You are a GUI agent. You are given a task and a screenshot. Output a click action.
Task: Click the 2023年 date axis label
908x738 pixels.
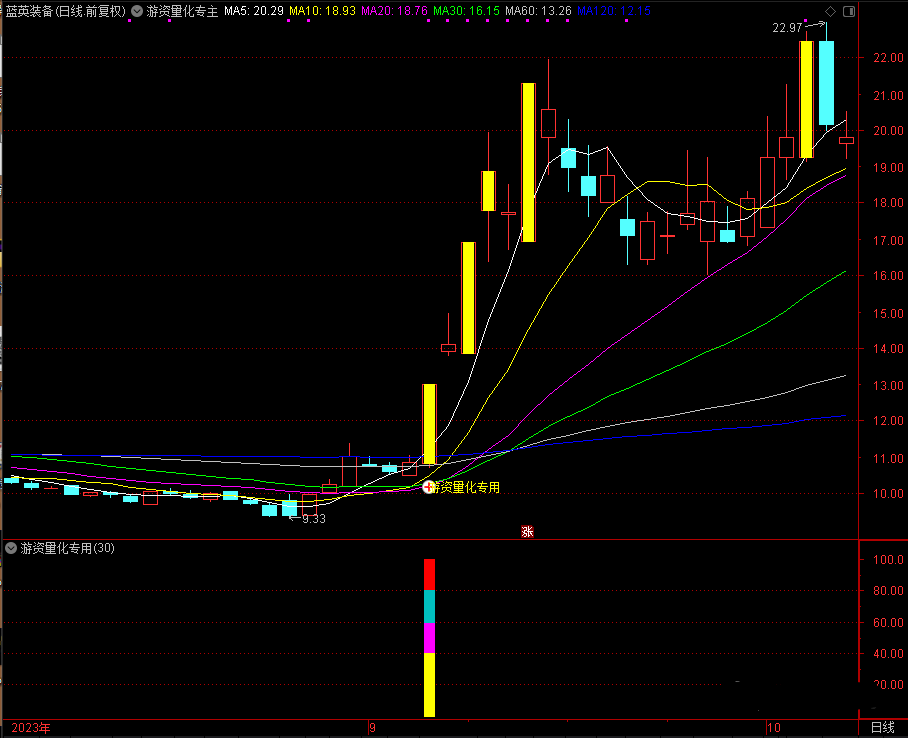(30, 727)
